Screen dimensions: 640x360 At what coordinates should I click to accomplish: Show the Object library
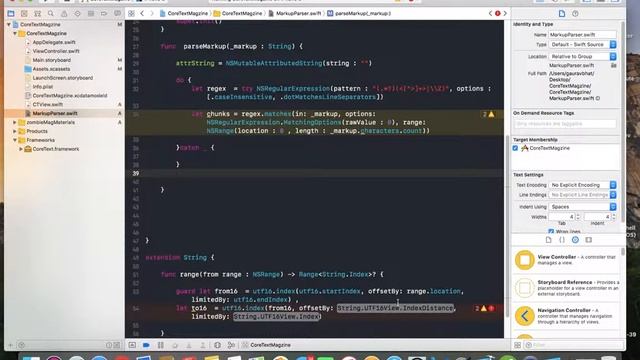coord(575,240)
